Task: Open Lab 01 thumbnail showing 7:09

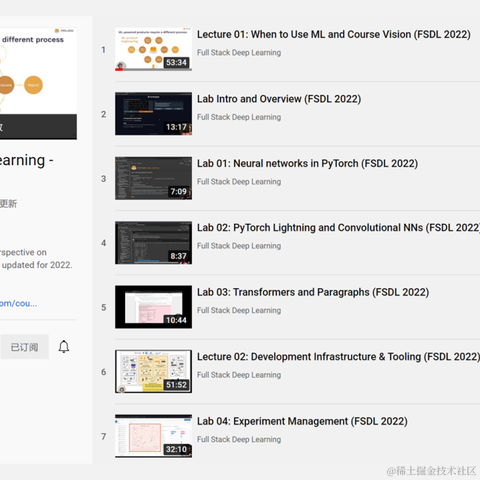Action: tap(153, 178)
